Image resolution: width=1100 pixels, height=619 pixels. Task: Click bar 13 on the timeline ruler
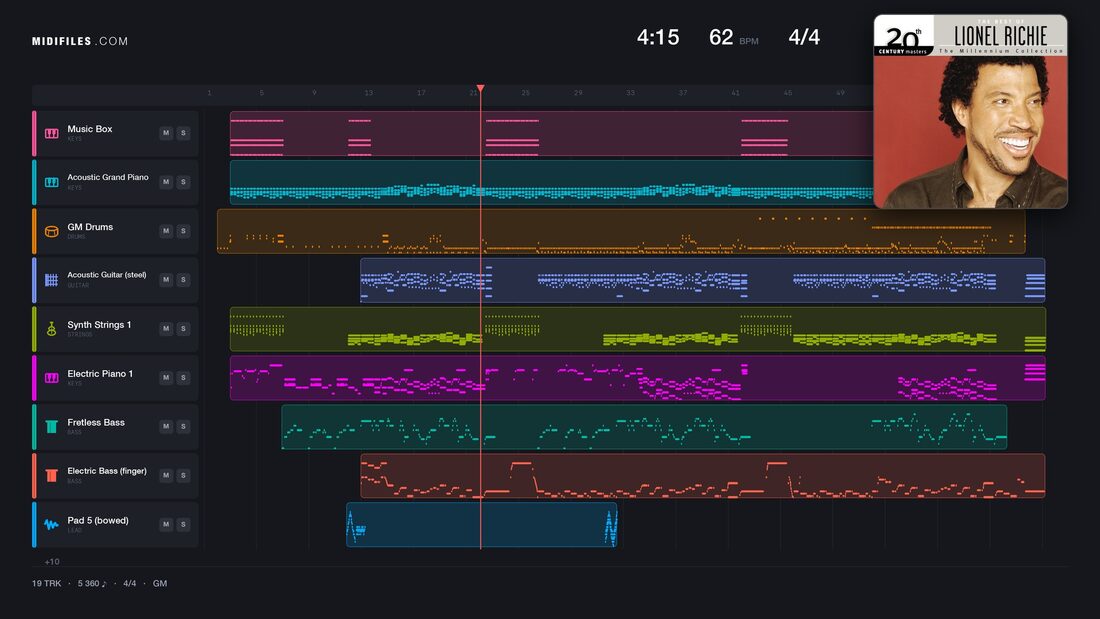[368, 93]
